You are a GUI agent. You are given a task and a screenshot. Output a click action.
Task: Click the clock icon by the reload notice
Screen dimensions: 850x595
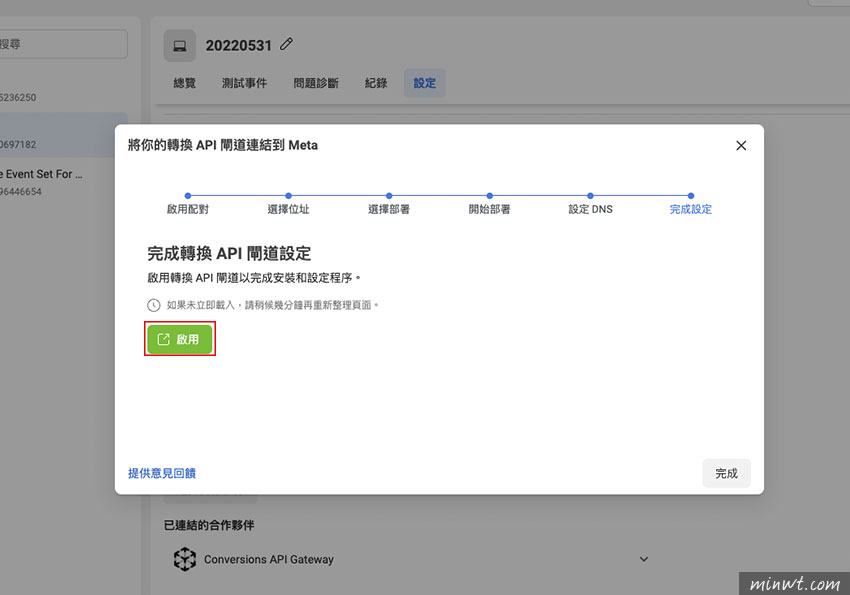153,305
